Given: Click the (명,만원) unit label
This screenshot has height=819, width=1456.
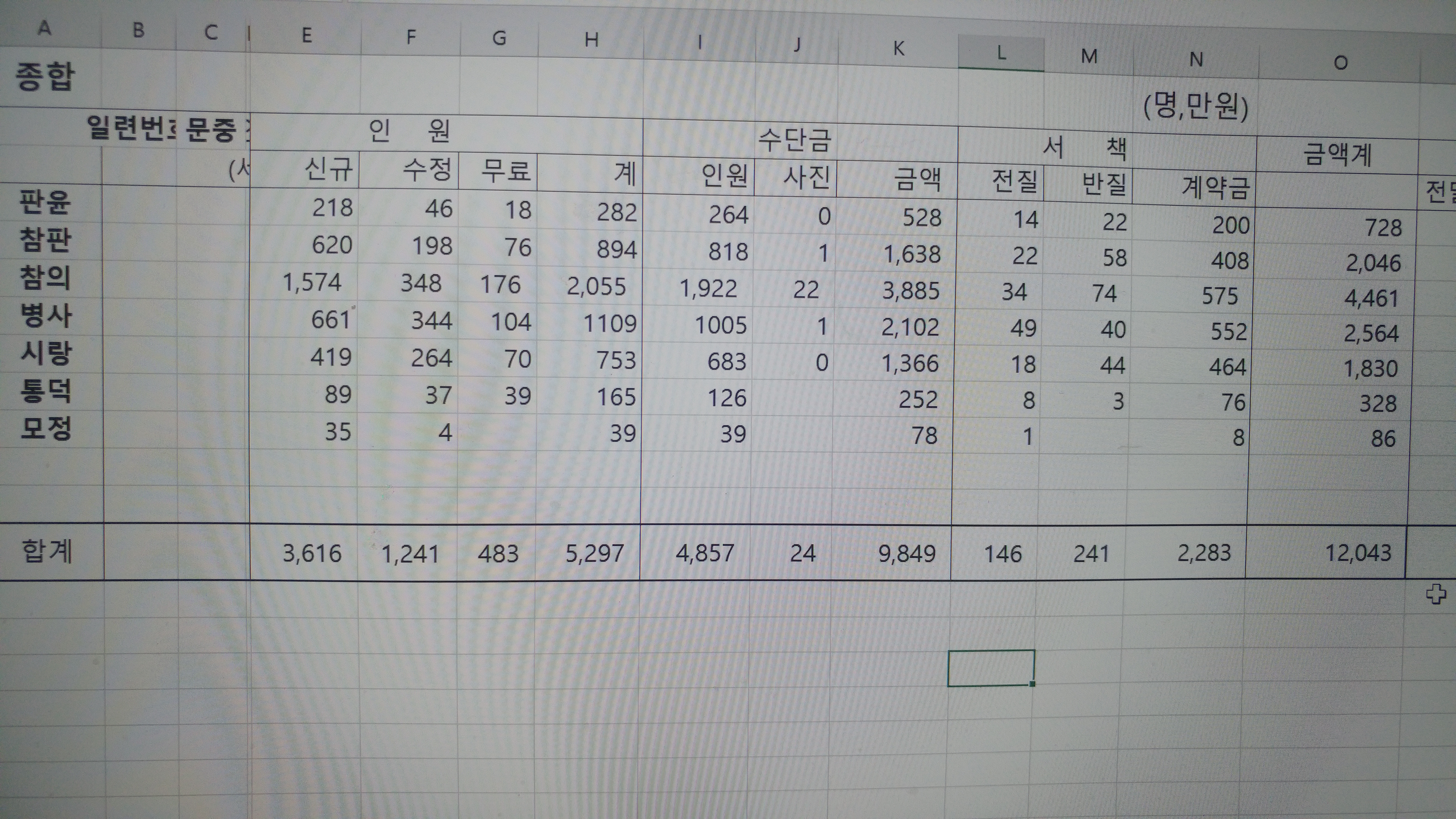Looking at the screenshot, I should pos(1195,107).
